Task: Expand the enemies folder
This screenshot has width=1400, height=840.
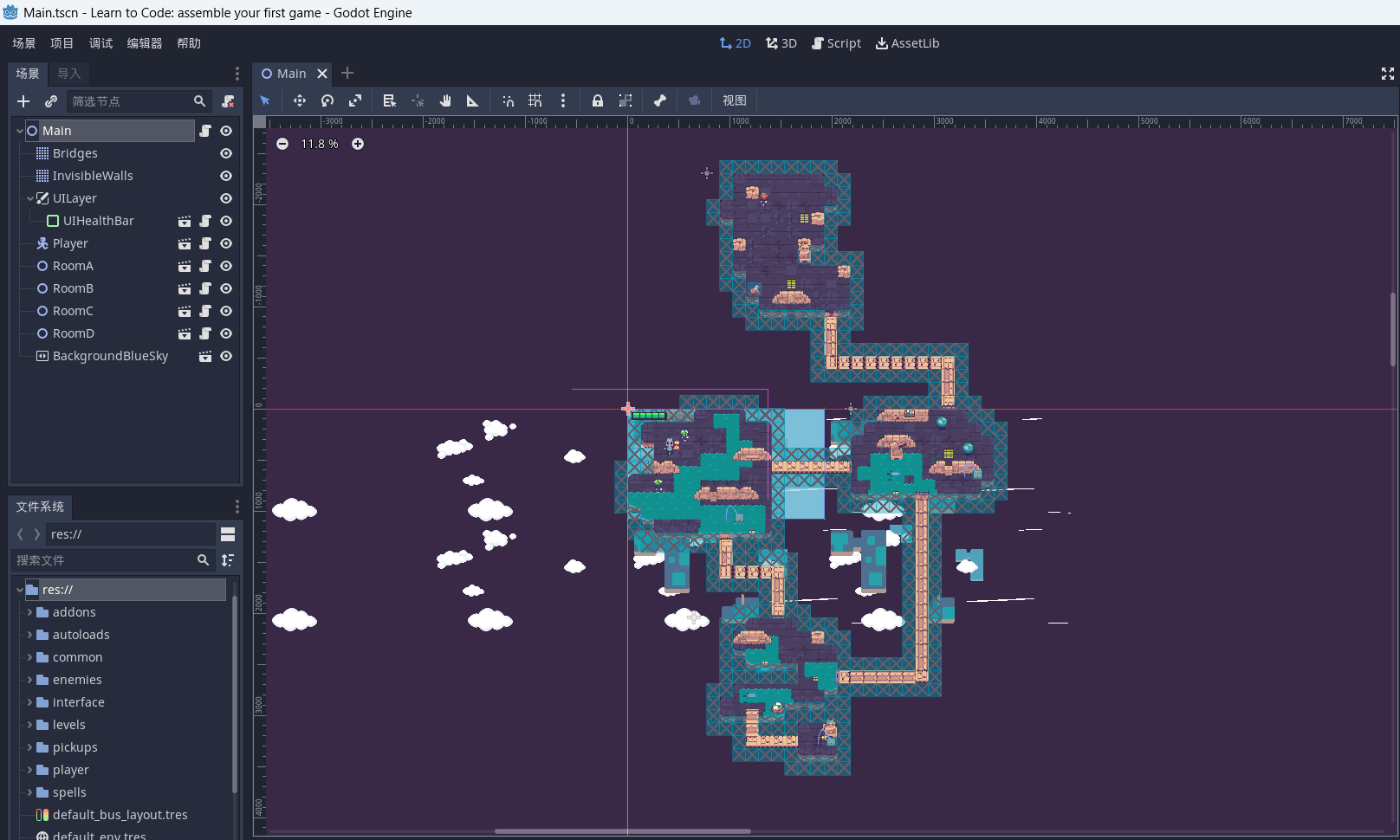Action: pyautogui.click(x=30, y=680)
